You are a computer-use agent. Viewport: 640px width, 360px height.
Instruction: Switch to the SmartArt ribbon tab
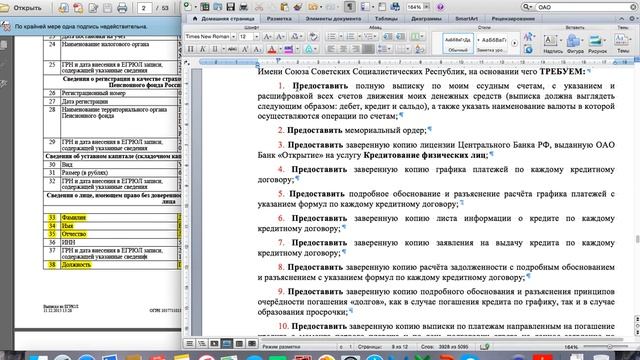[466, 19]
